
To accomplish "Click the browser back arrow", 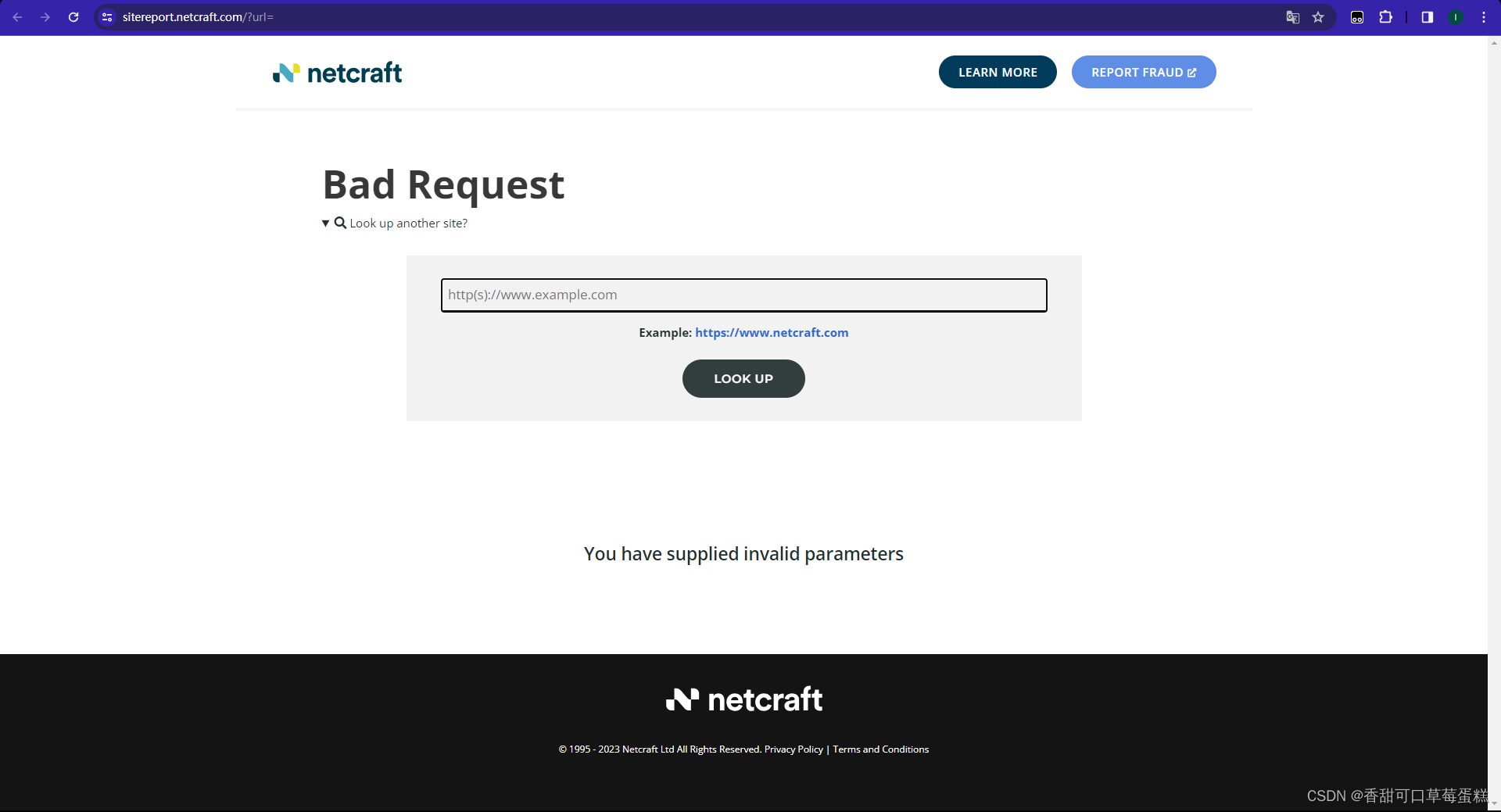I will click(x=17, y=17).
